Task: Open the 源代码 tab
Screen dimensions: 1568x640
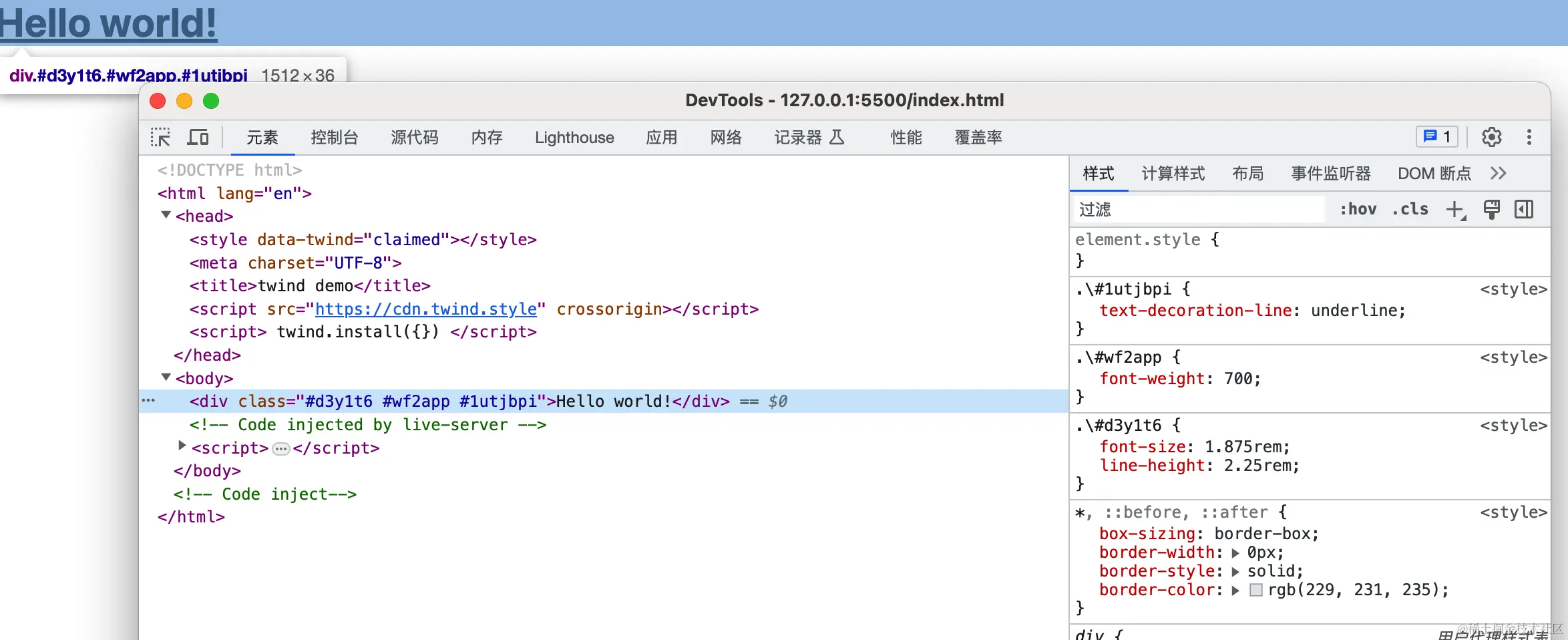Action: coord(415,138)
